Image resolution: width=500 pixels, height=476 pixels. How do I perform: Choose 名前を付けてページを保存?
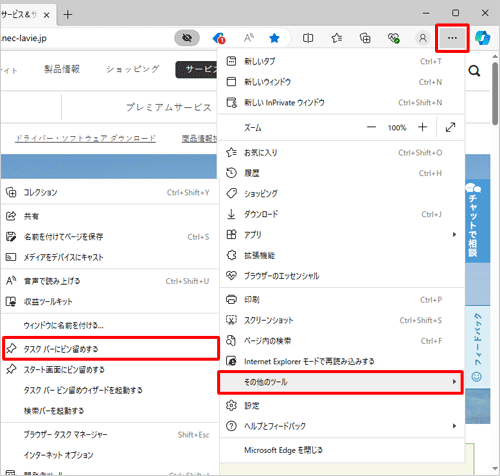tap(109, 237)
